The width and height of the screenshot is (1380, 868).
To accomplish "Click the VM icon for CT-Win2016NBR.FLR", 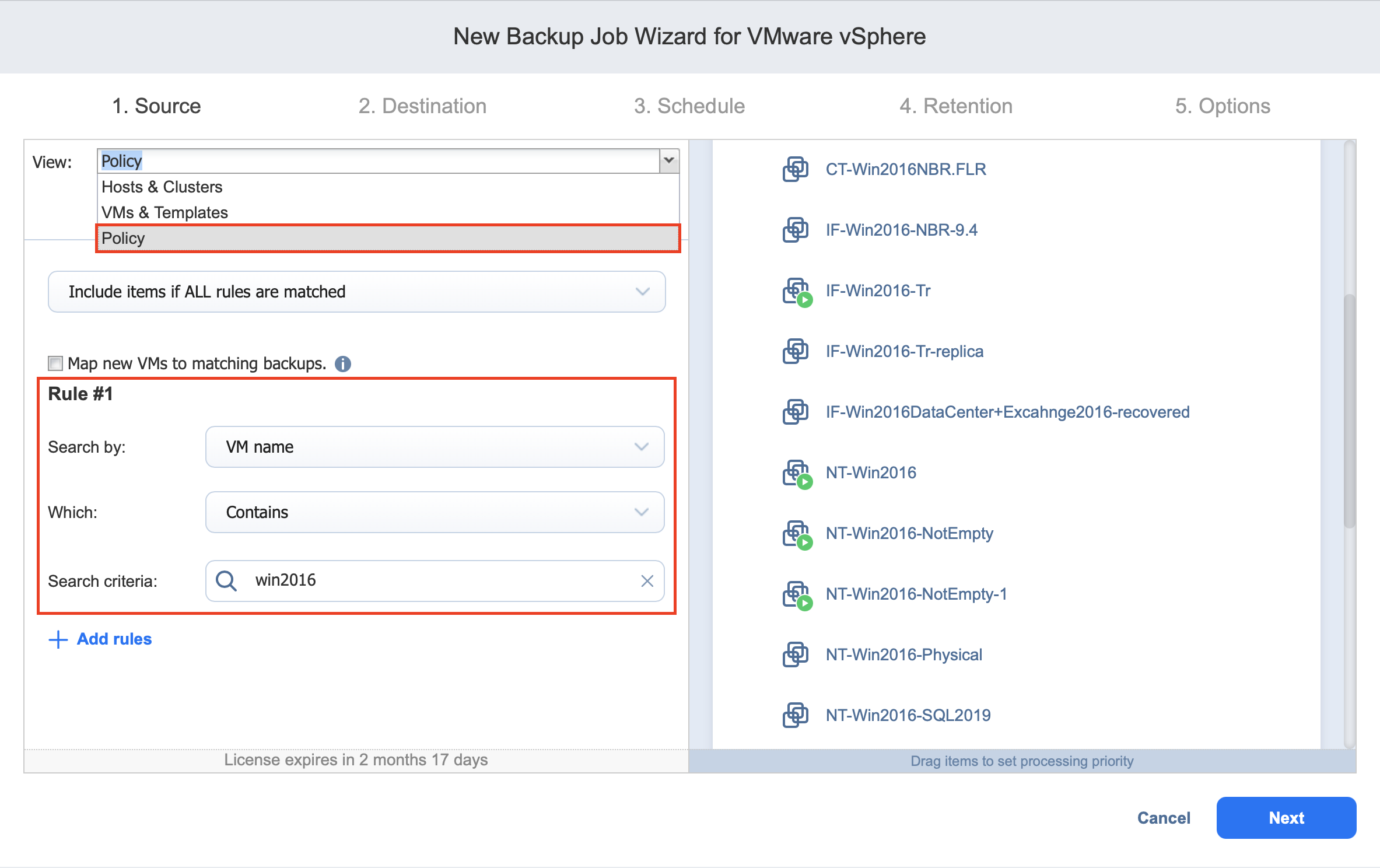I will pyautogui.click(x=795, y=169).
